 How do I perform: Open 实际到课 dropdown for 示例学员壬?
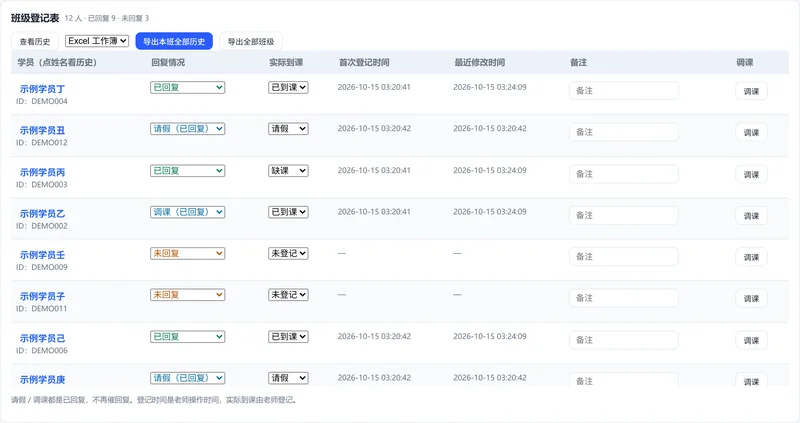click(288, 253)
